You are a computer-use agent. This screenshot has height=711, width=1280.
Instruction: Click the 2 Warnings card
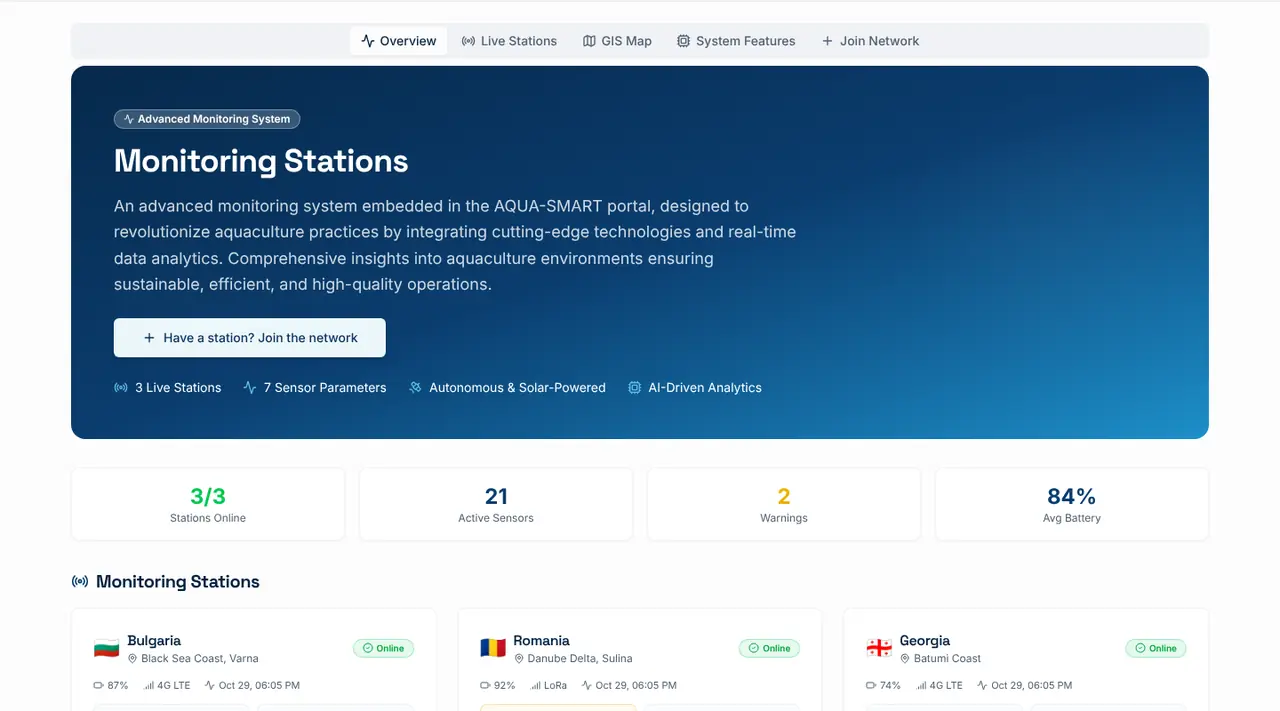(x=784, y=504)
